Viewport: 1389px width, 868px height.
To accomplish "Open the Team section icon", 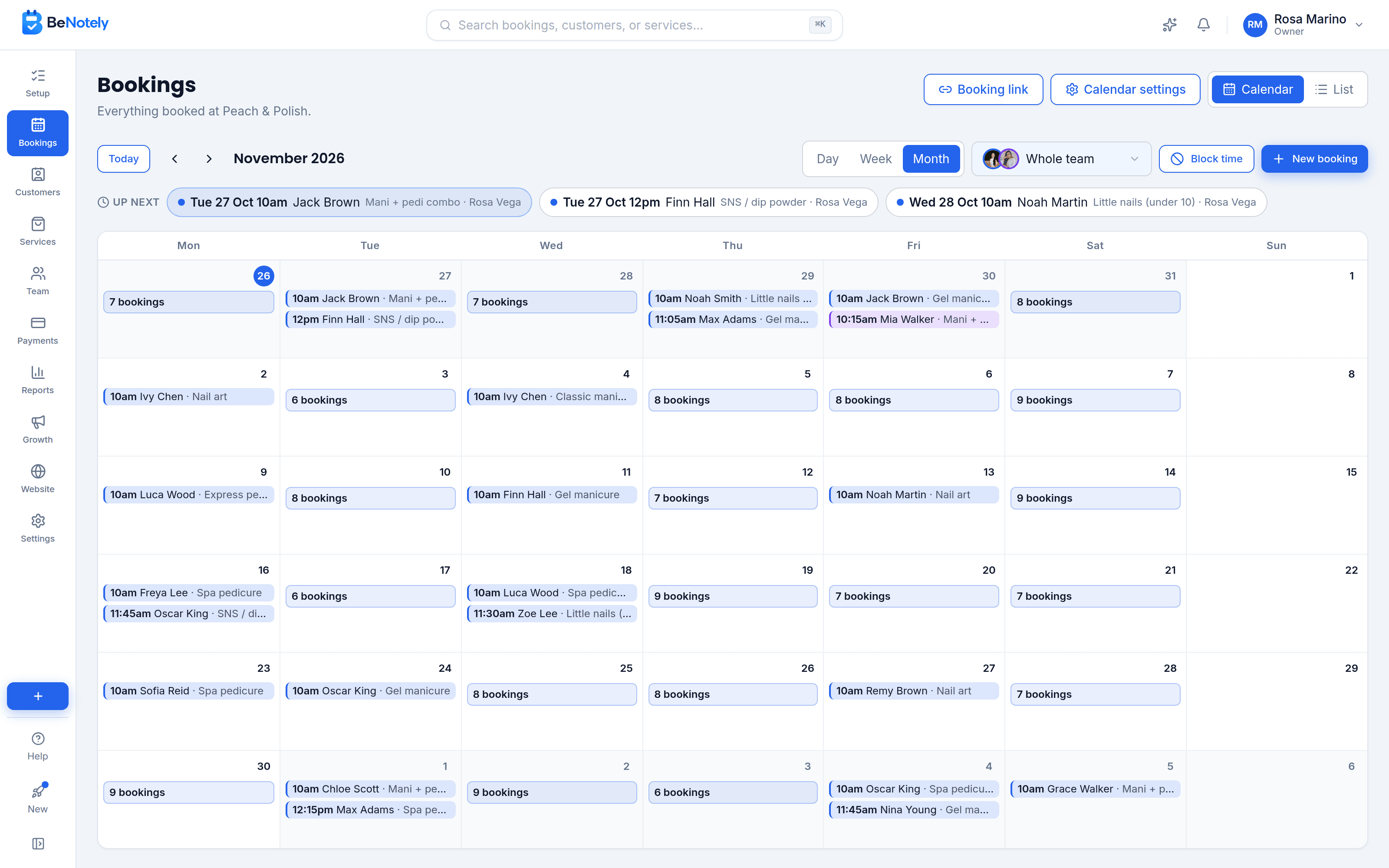I will click(38, 281).
